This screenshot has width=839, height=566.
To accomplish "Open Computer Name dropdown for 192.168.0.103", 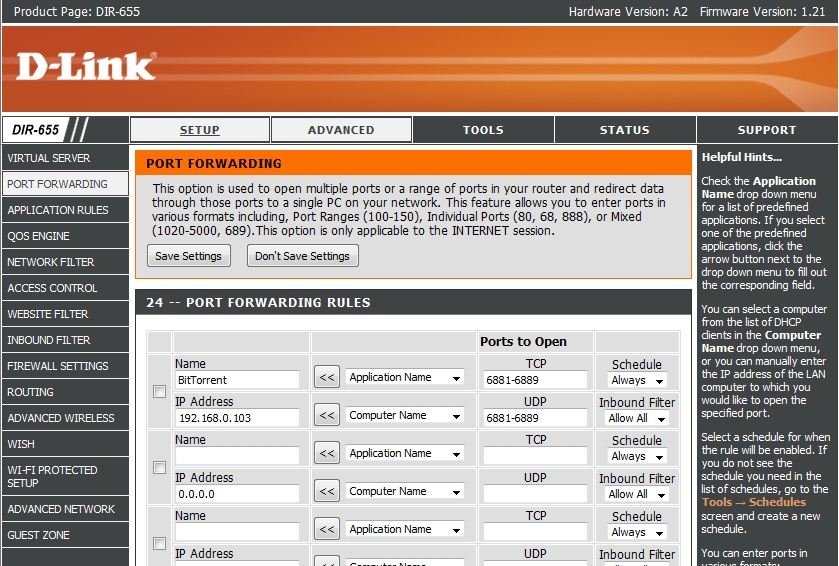I will coord(405,415).
